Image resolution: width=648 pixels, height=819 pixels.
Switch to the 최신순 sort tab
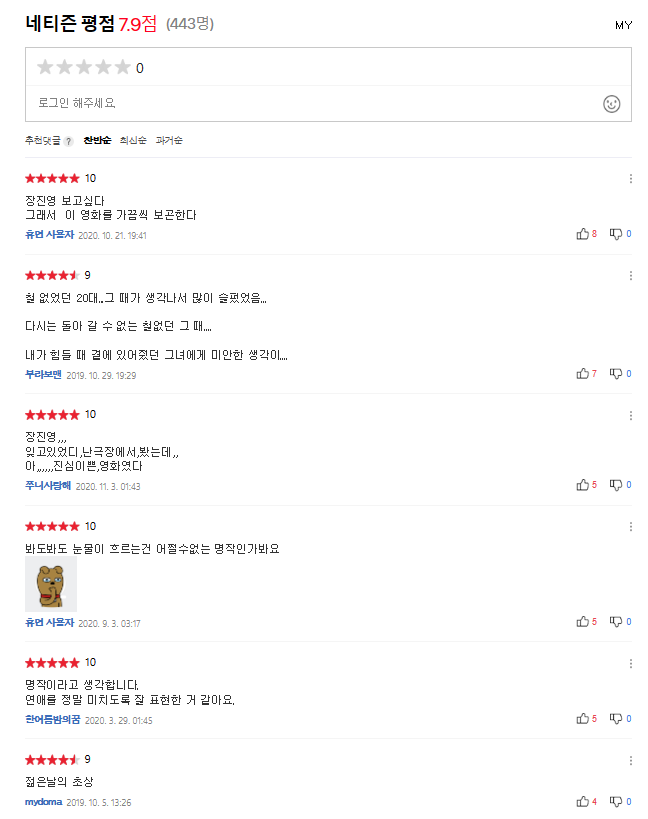[x=133, y=141]
